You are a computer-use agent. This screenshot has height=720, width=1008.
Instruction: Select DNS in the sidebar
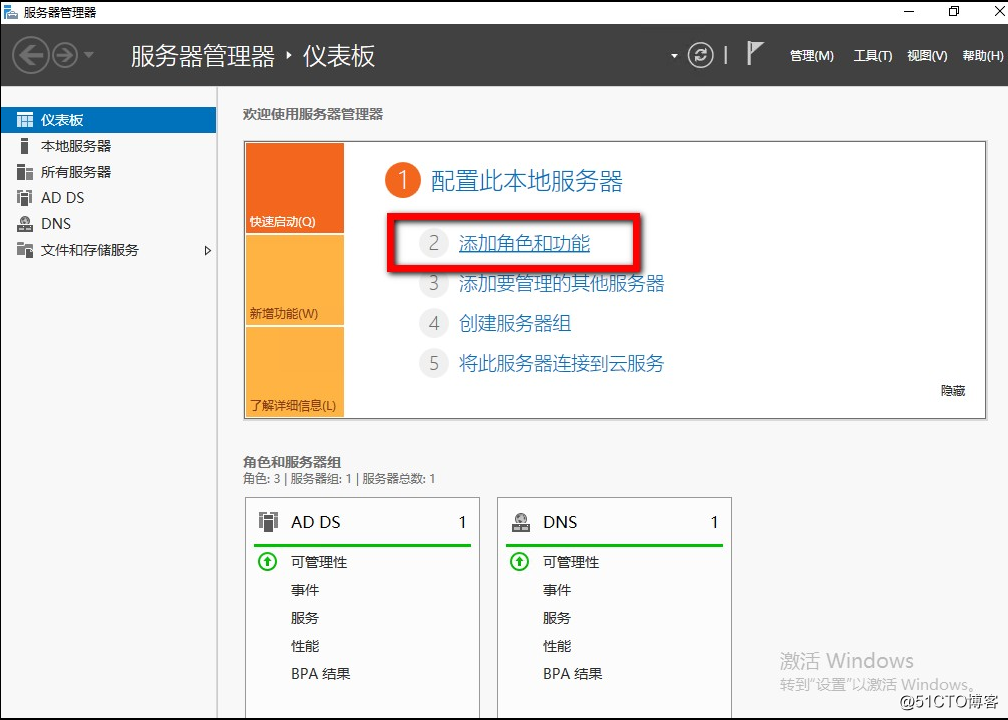pos(109,224)
